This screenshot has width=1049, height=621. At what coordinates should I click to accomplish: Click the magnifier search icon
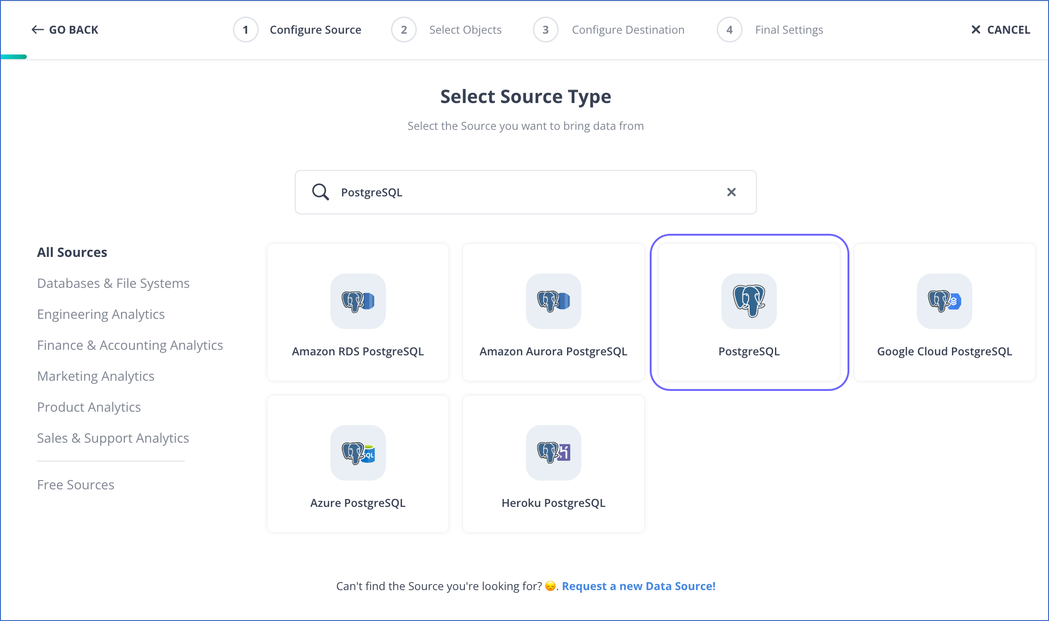tap(320, 192)
